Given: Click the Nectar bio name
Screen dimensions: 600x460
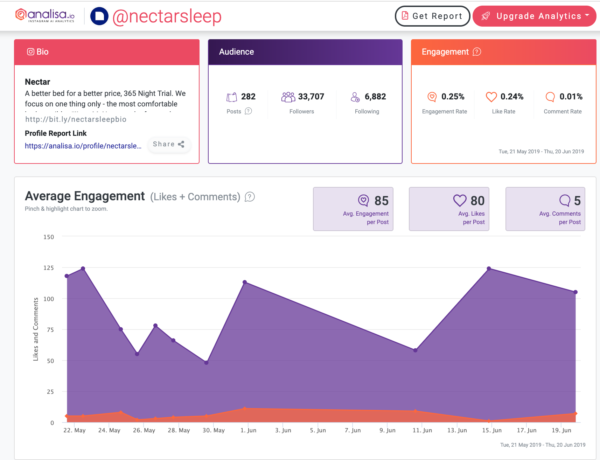Looking at the screenshot, I should click(x=38, y=82).
